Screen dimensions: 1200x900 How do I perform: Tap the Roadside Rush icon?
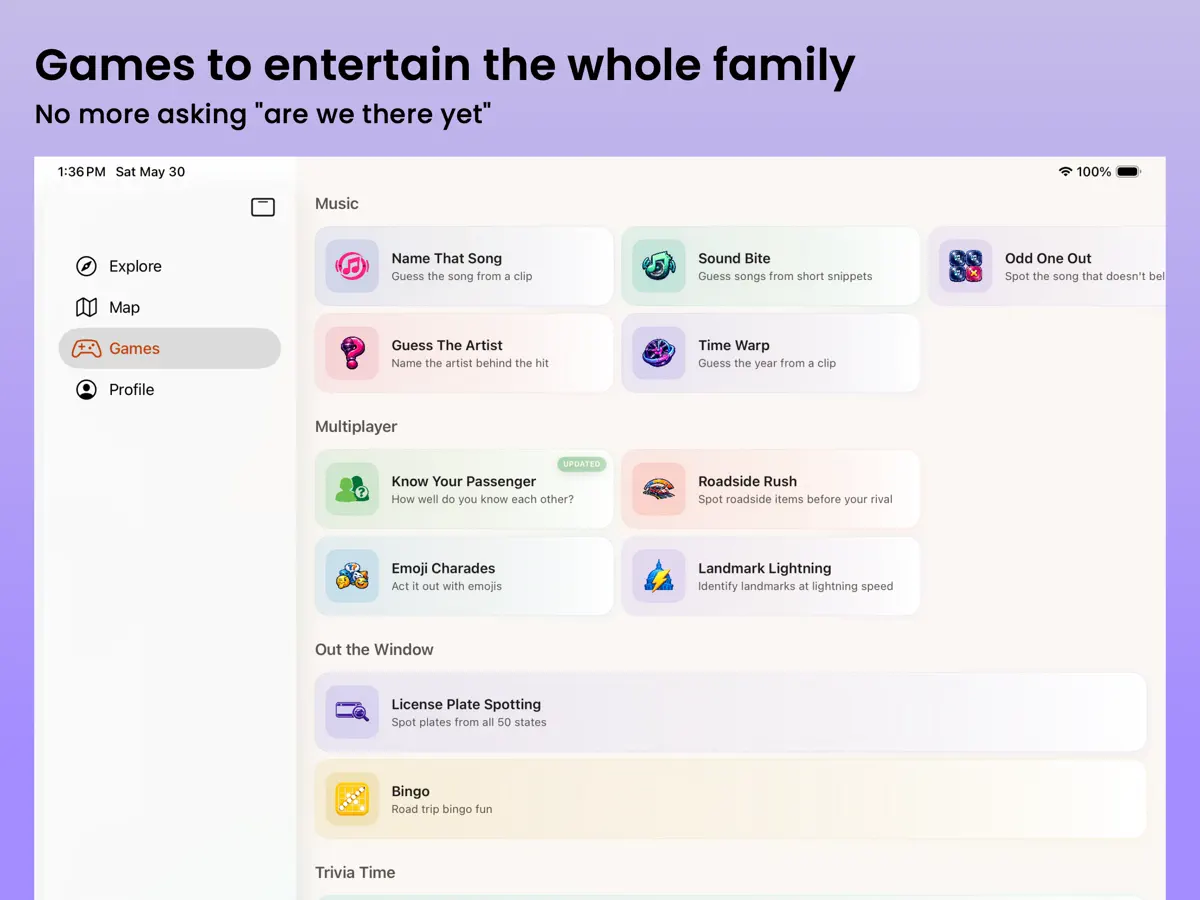[x=659, y=489]
